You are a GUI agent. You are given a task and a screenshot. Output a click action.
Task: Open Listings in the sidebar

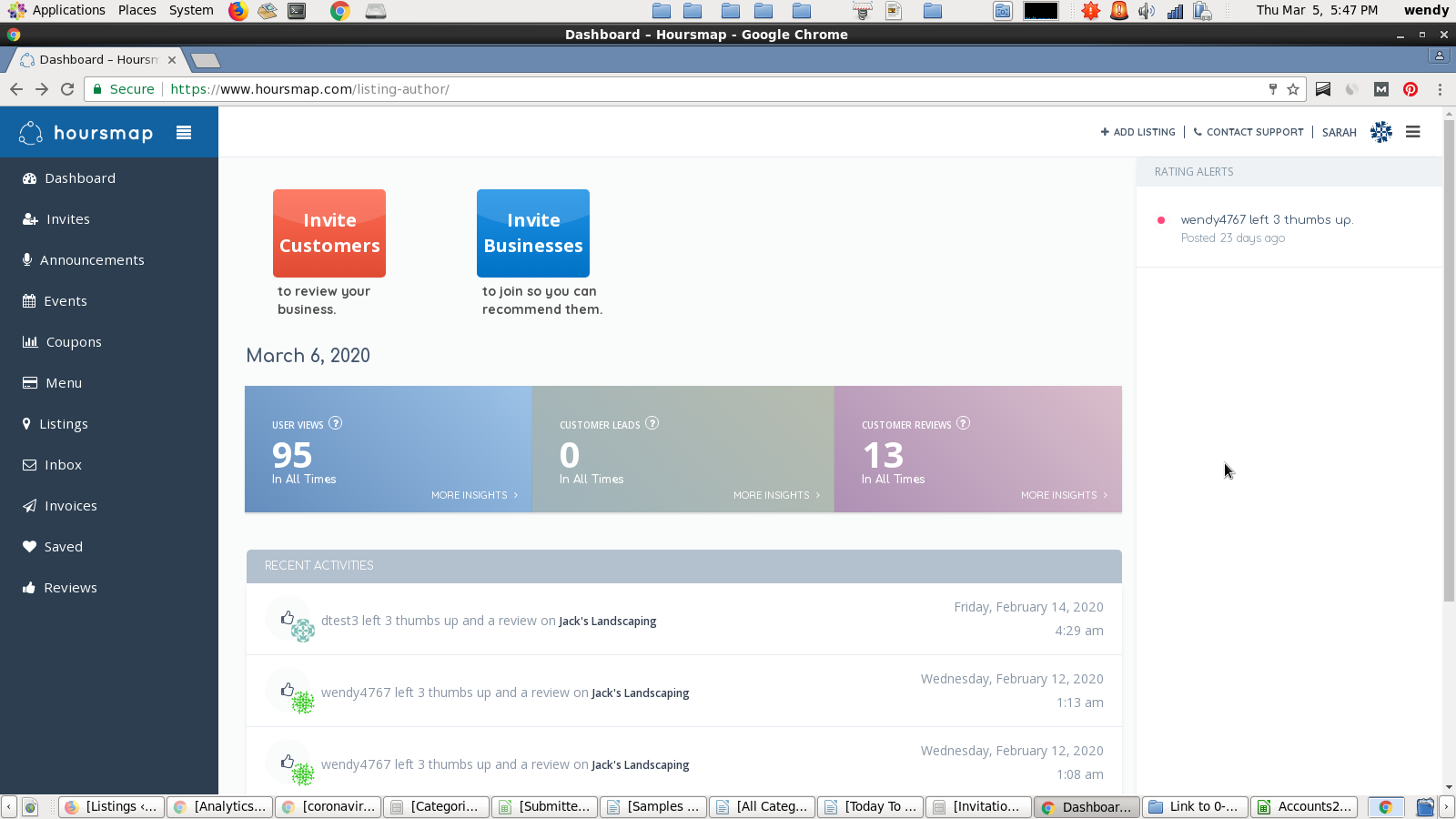55,424
